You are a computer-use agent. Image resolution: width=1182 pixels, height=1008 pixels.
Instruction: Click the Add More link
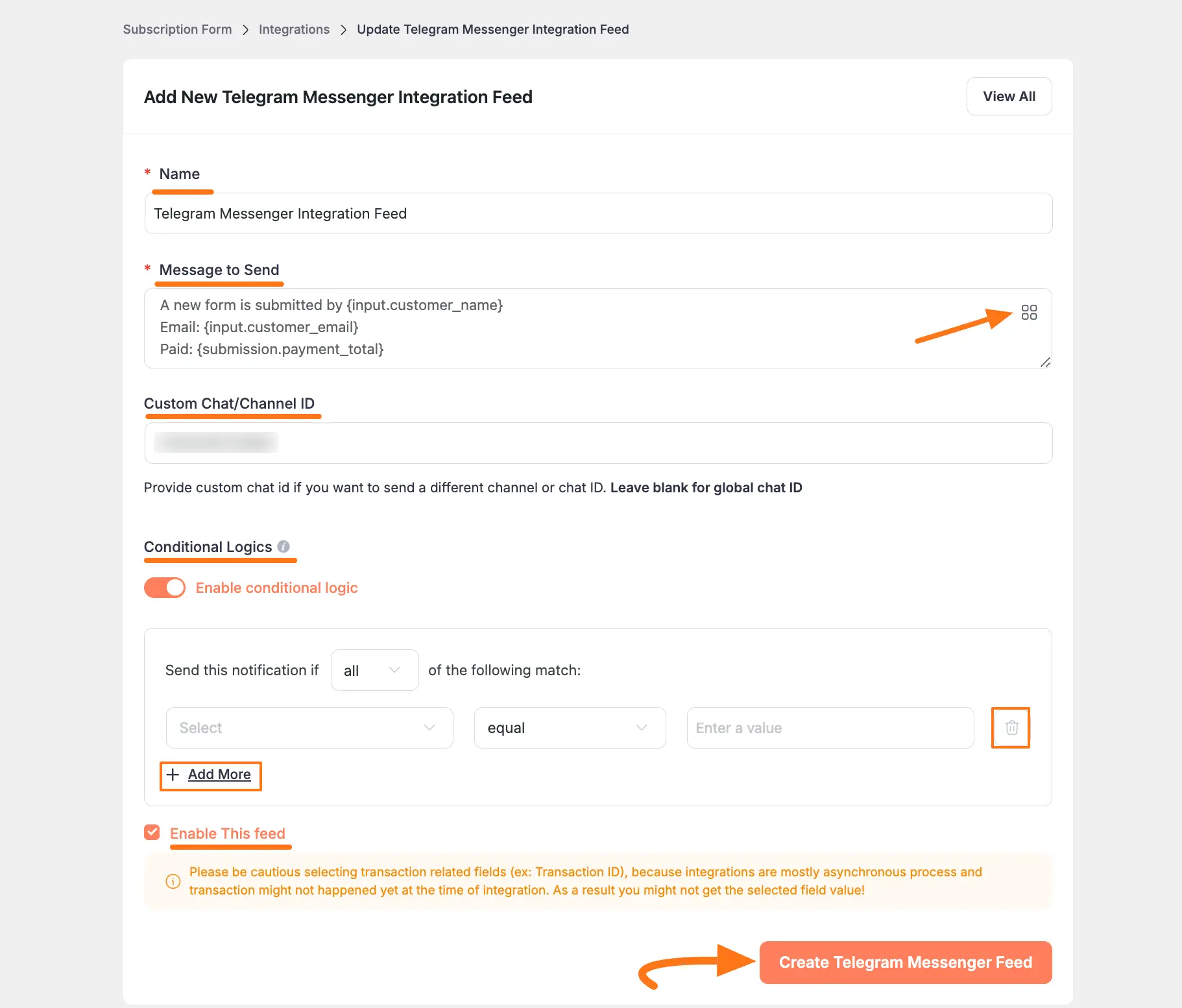click(219, 774)
